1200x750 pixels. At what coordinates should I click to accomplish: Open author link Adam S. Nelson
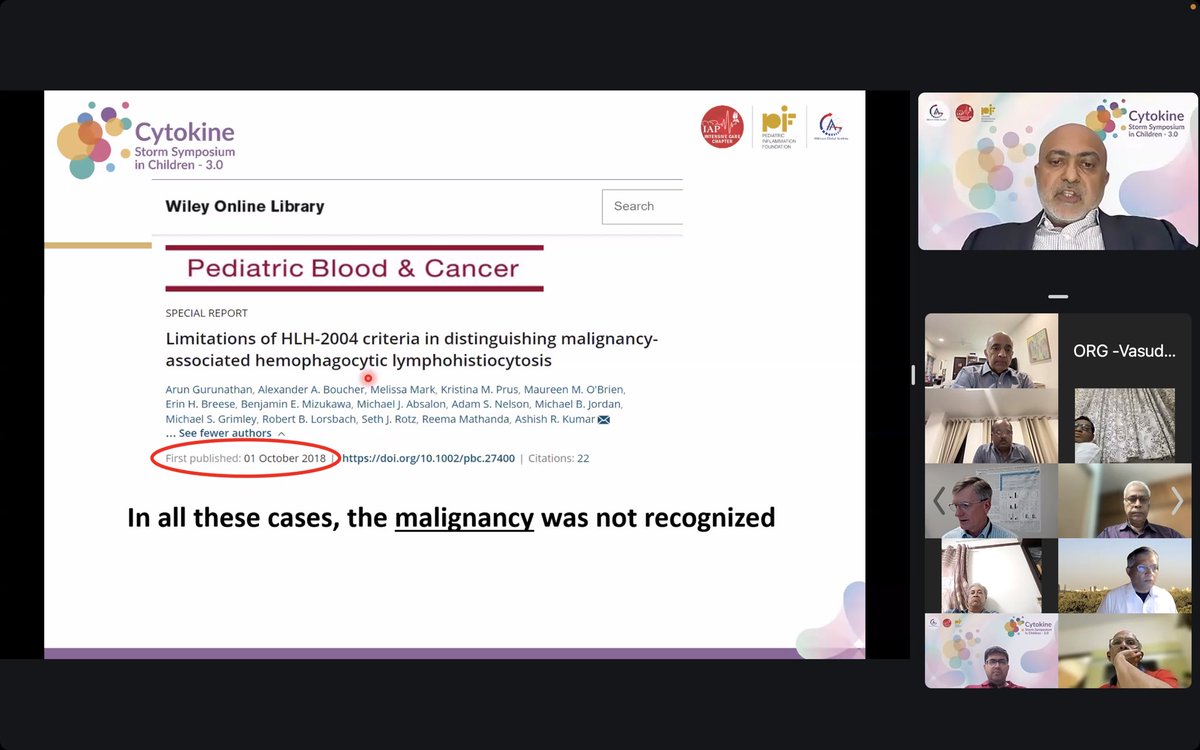[488, 404]
